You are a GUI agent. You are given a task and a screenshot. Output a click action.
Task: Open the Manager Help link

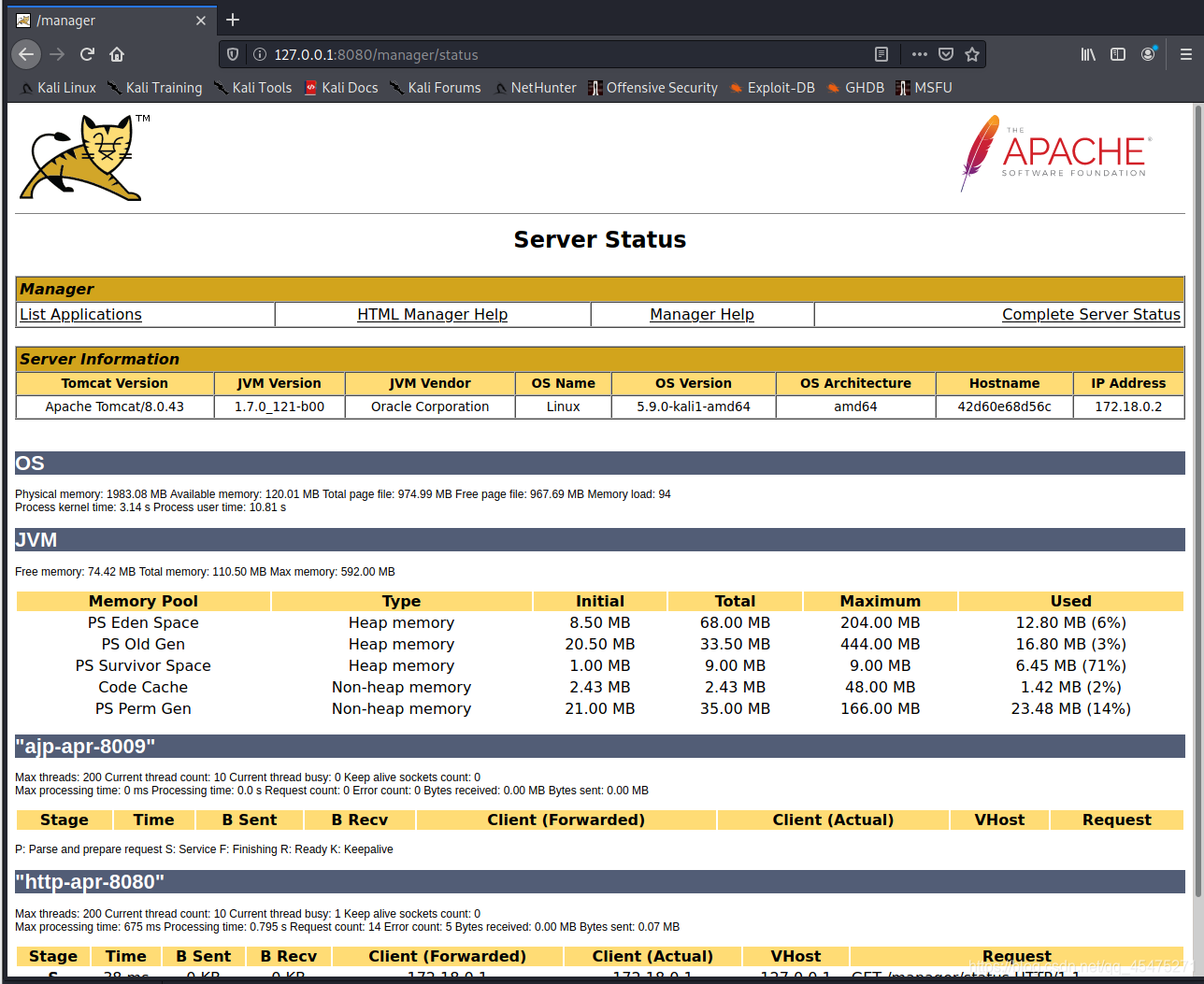coord(702,315)
